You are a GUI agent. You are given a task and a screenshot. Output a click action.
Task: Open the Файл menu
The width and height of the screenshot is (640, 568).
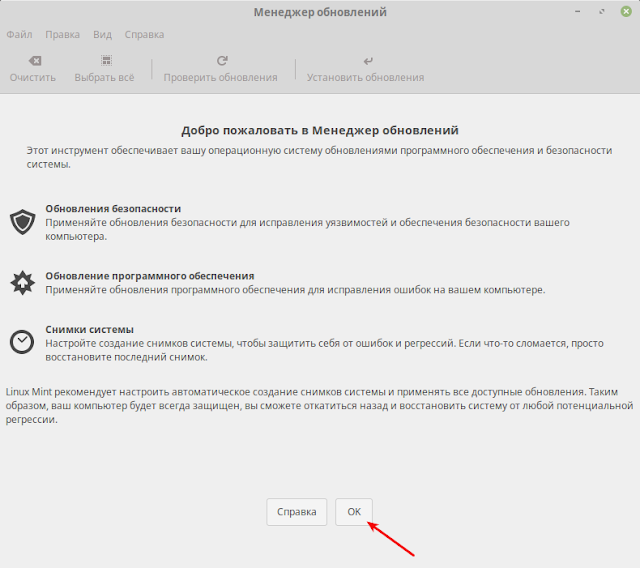19,35
